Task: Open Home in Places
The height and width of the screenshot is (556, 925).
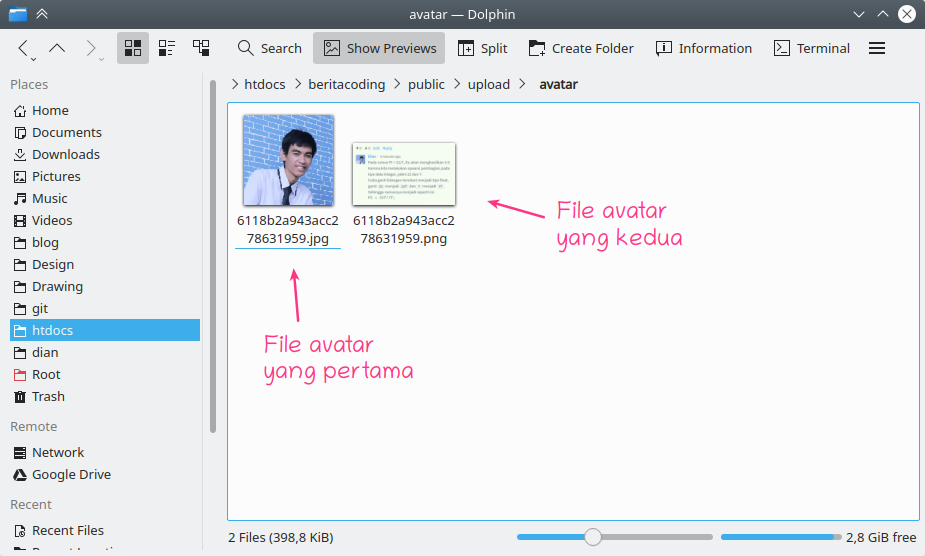Action: tap(105, 110)
